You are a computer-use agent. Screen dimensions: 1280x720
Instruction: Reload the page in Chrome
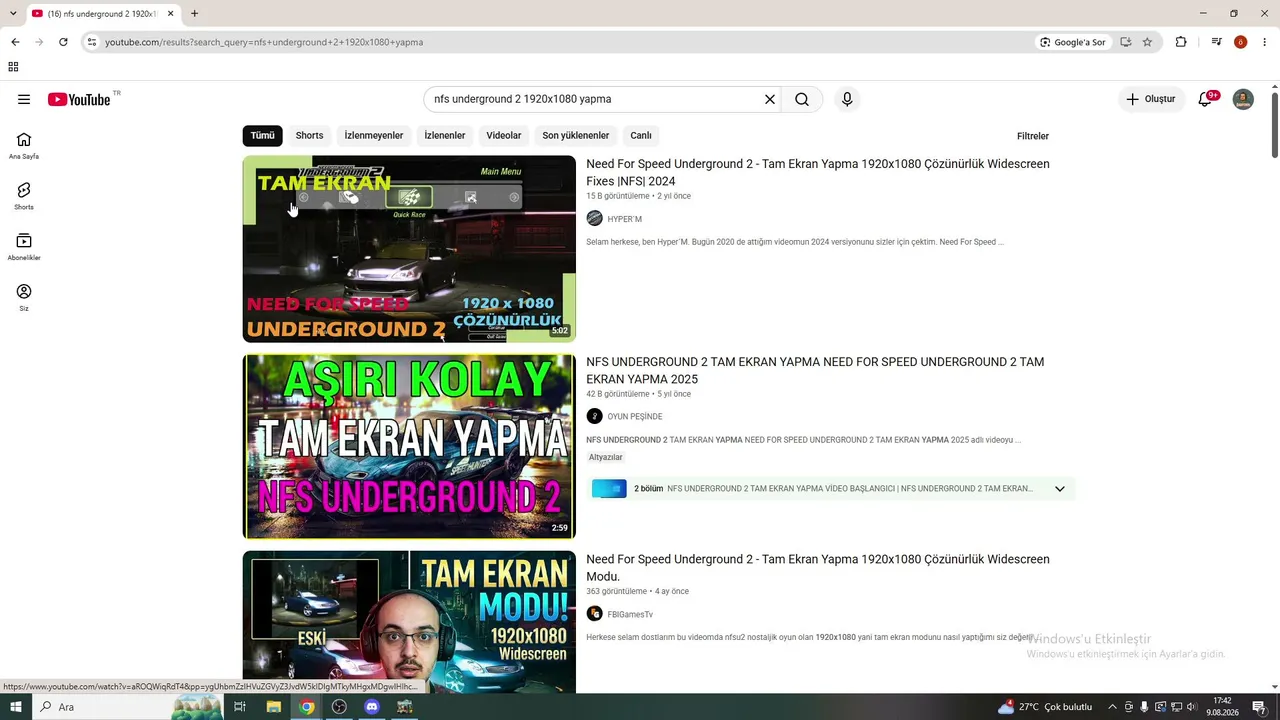[x=63, y=42]
